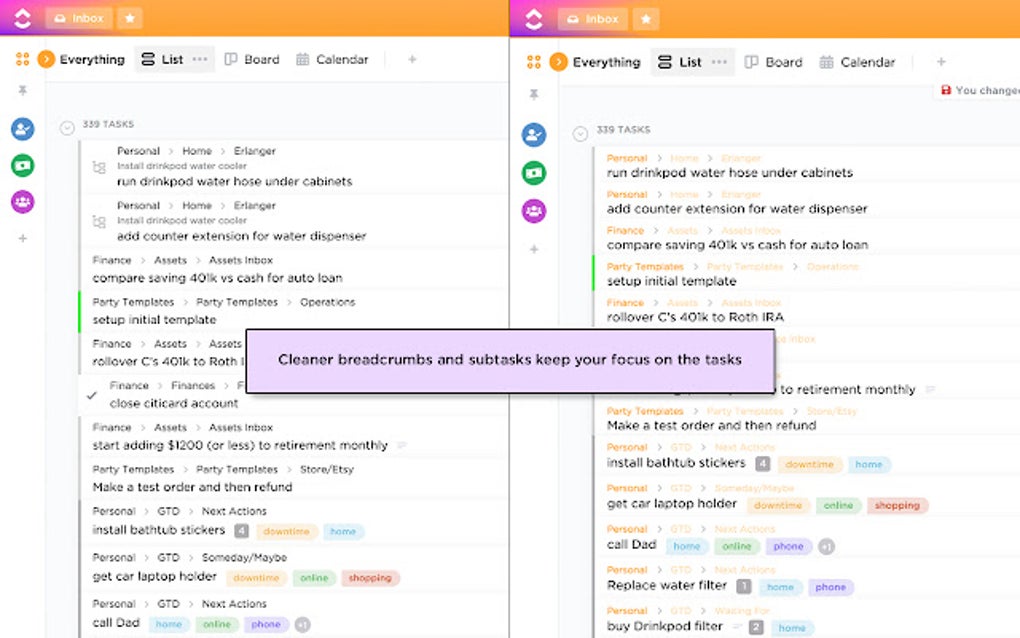Open the Inbox button
The image size is (1020, 638).
[x=78, y=17]
